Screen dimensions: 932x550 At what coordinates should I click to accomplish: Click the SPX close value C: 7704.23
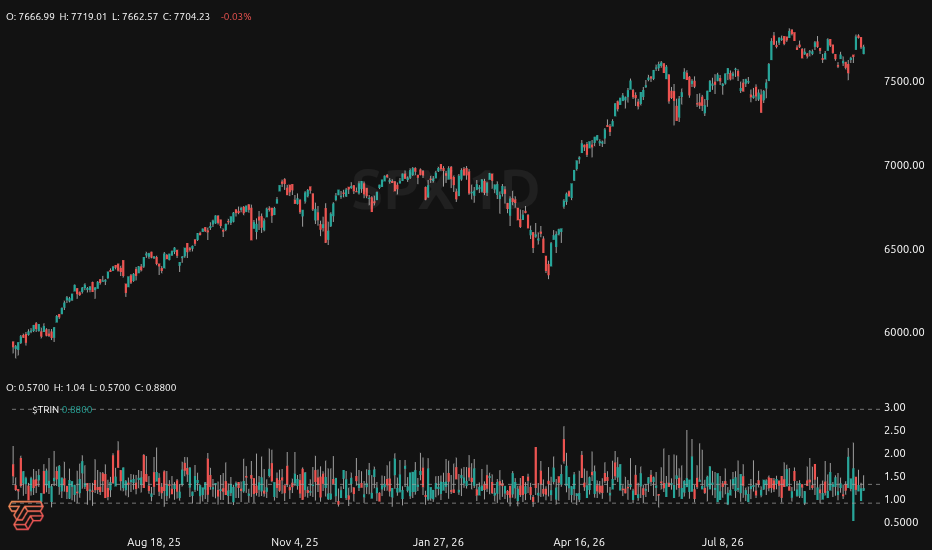pos(187,17)
